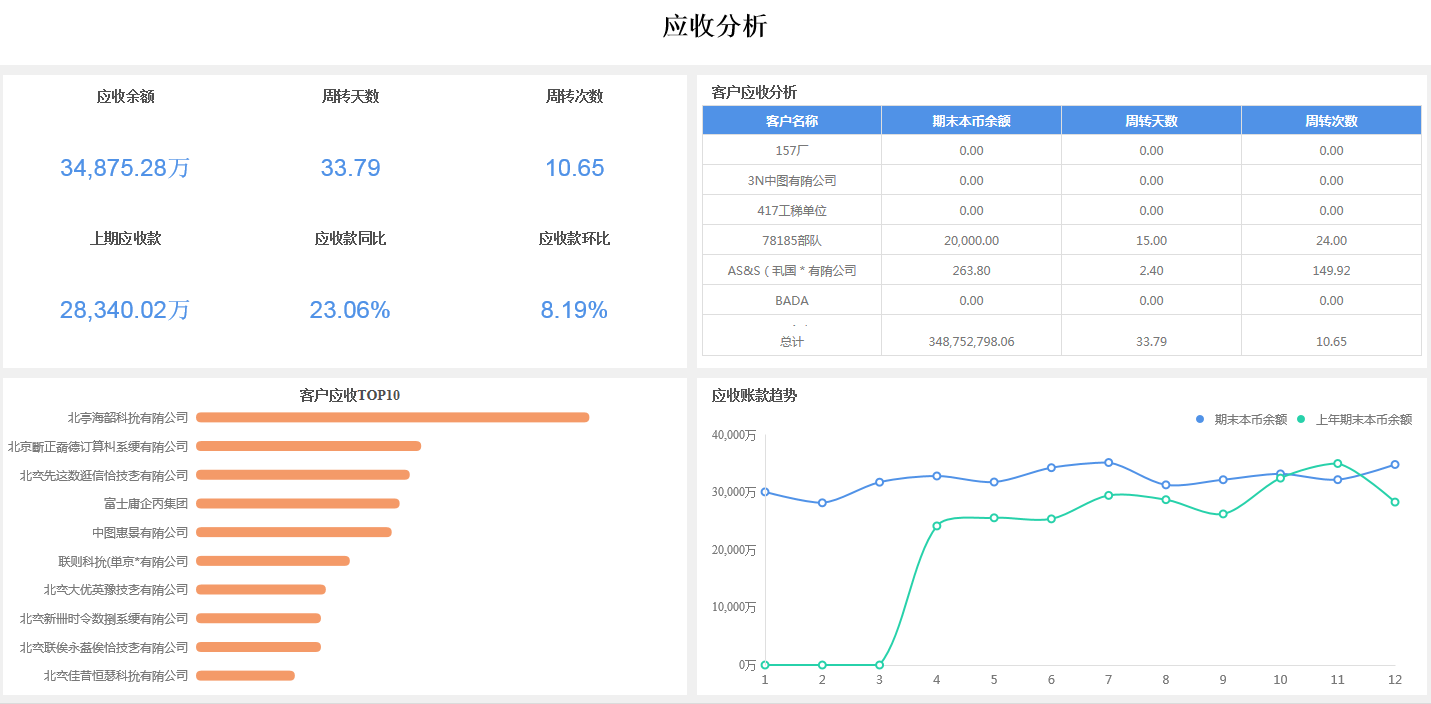Click the green line point at month 11
The width and height of the screenshot is (1431, 704).
1337,463
